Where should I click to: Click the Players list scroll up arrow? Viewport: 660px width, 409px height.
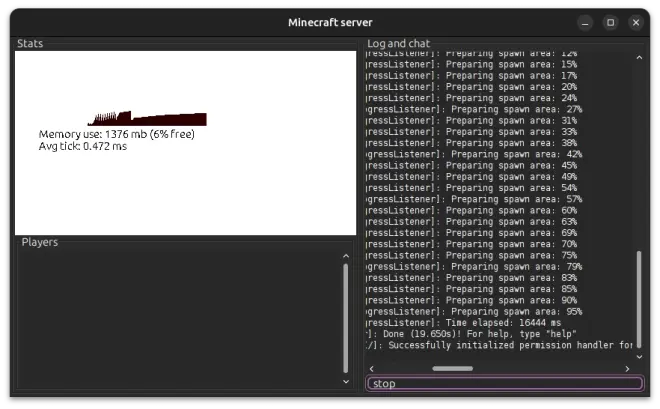[x=346, y=256]
